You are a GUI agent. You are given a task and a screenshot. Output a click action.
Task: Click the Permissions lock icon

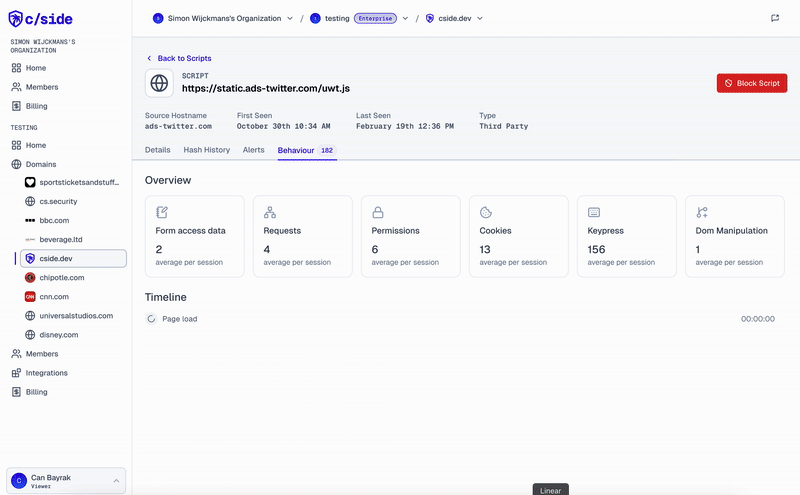pyautogui.click(x=378, y=212)
